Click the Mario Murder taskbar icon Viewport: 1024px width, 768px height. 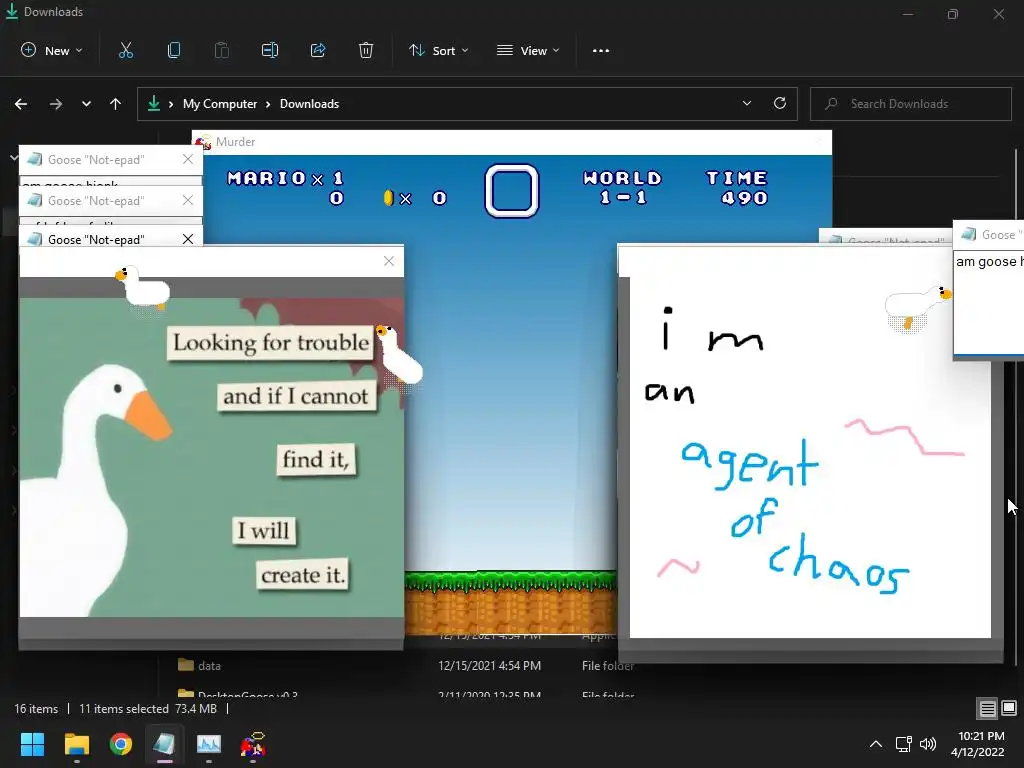click(x=253, y=744)
